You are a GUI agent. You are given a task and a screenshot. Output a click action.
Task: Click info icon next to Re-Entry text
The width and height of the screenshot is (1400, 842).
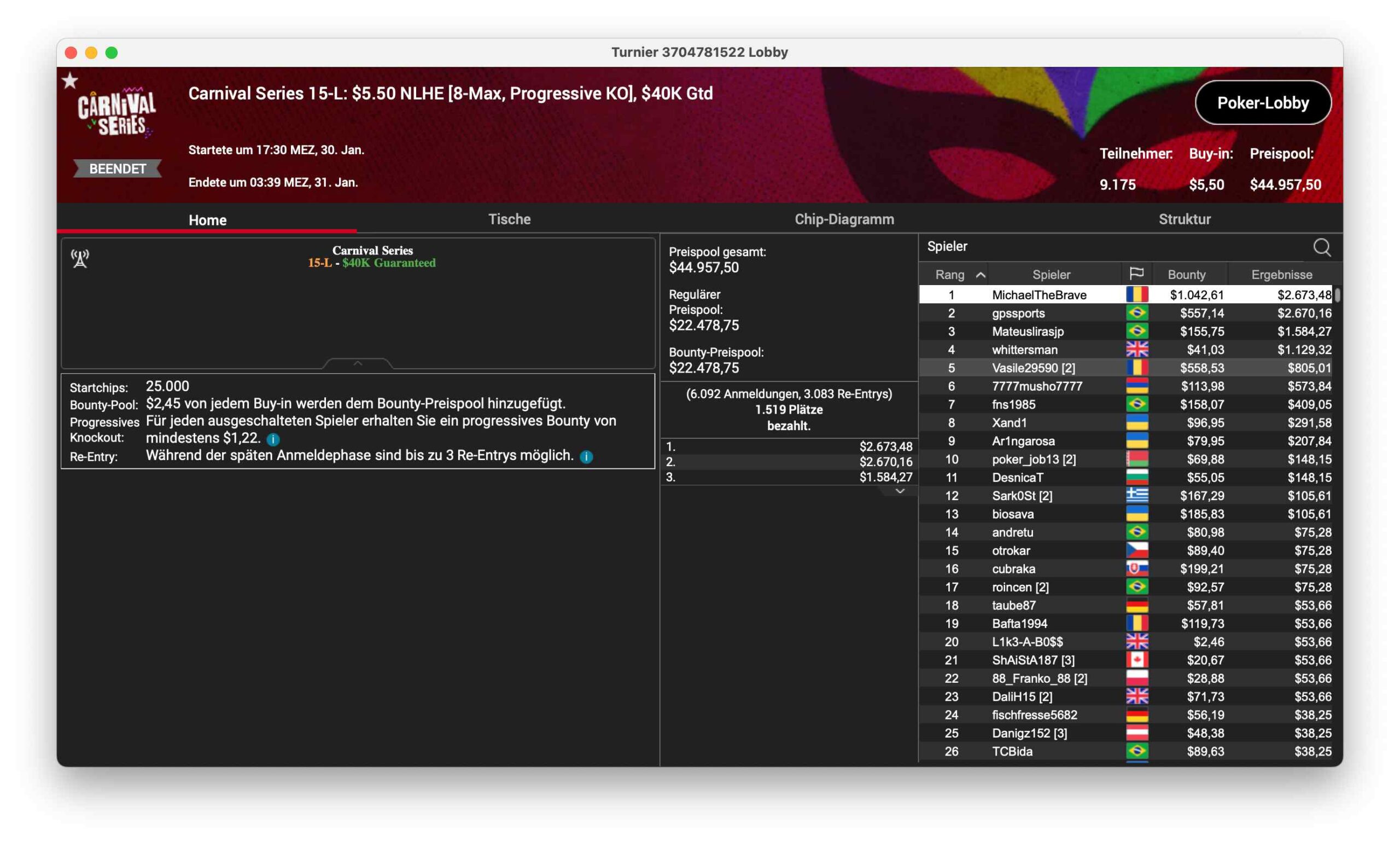pos(586,457)
